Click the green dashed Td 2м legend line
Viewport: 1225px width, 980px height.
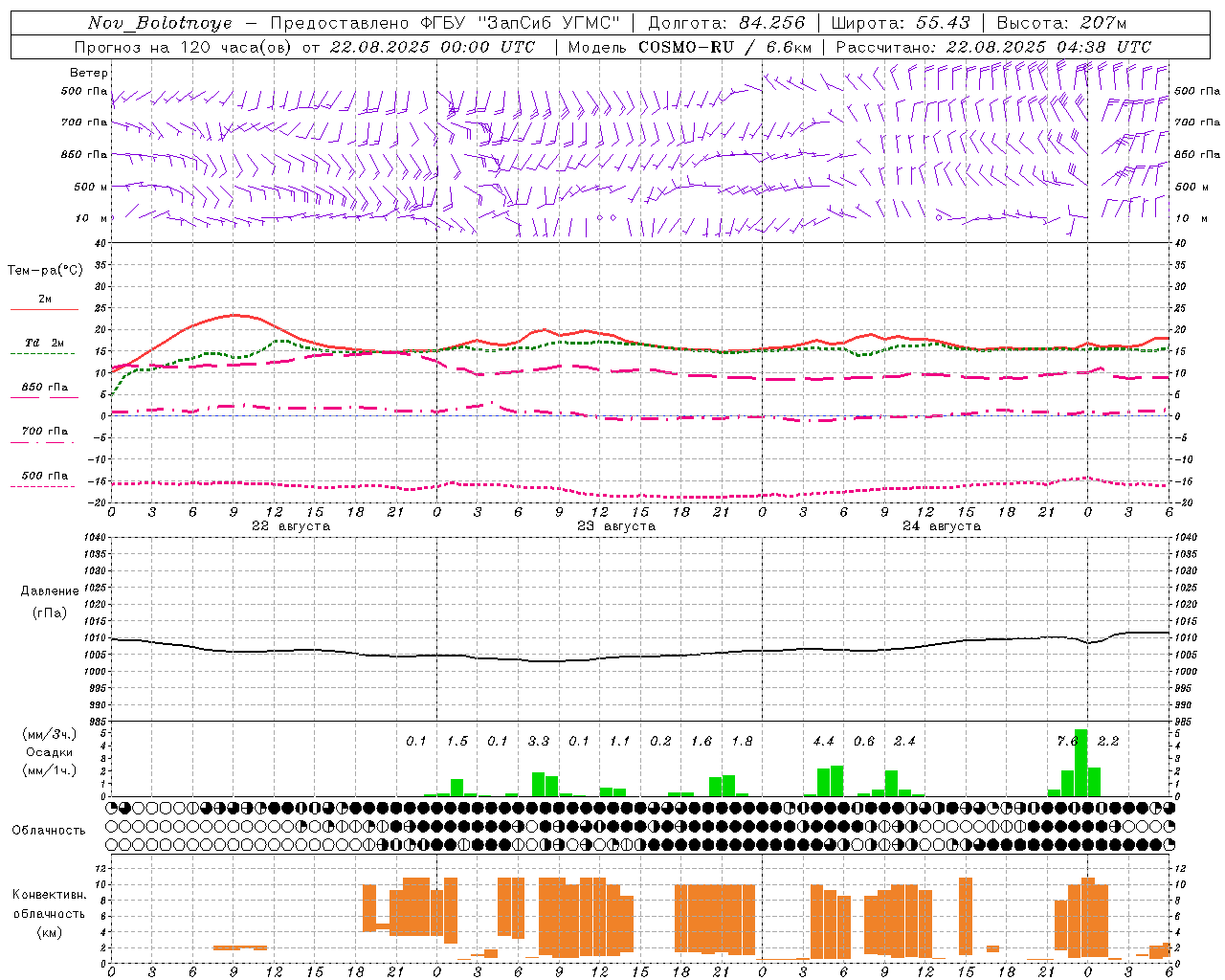pos(42,354)
